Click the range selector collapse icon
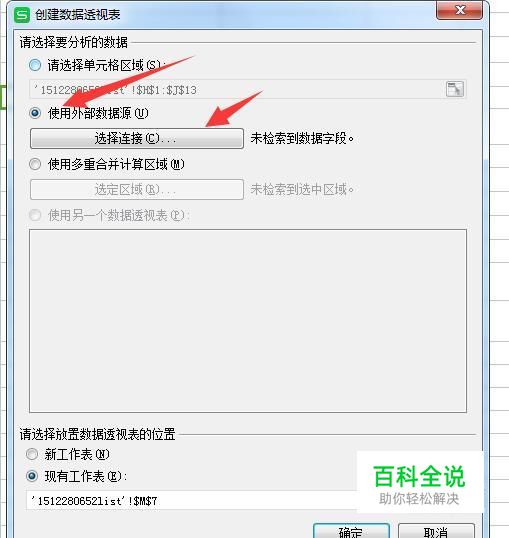Image resolution: width=509 pixels, height=538 pixels. pyautogui.click(x=454, y=89)
